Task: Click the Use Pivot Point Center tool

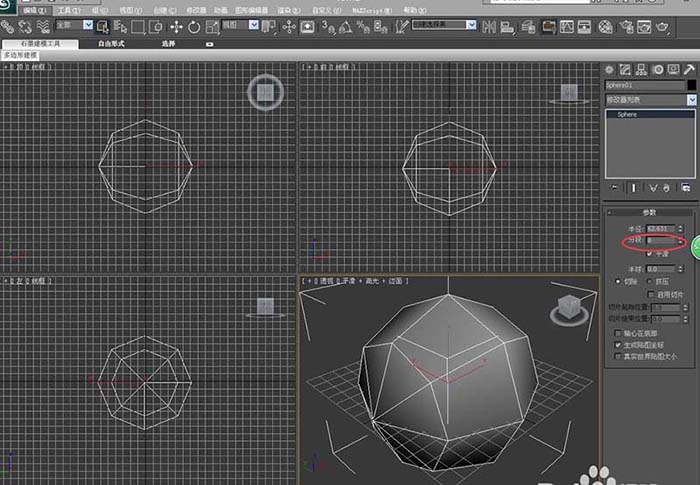Action: (269, 27)
